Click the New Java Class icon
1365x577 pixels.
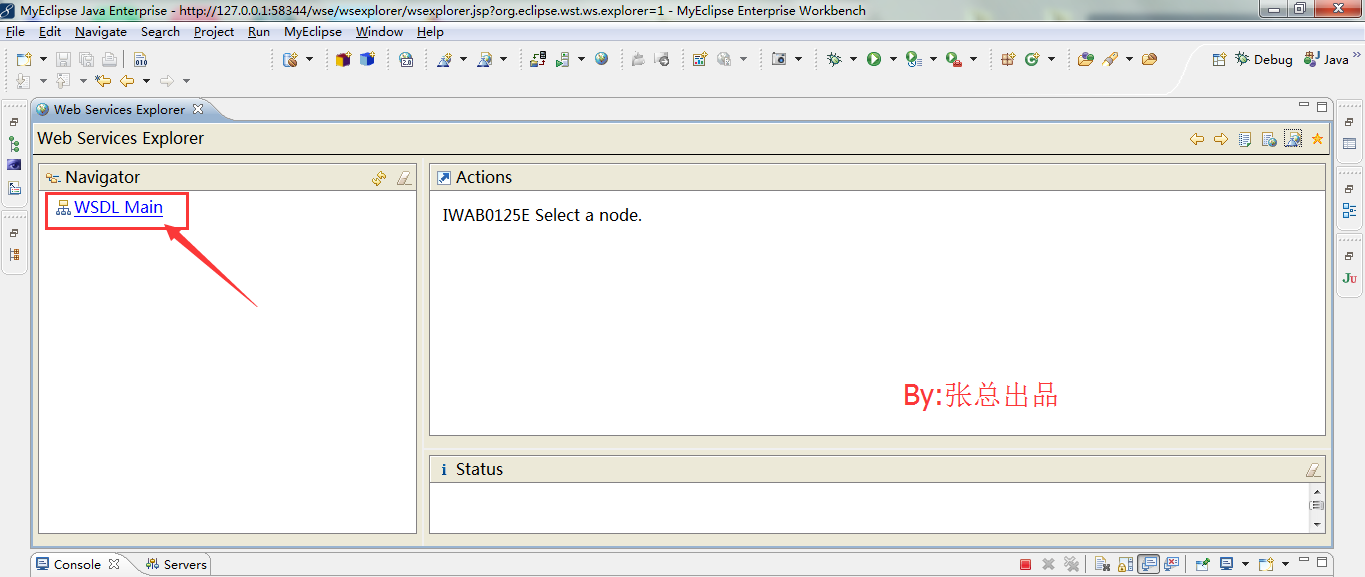coord(1032,60)
